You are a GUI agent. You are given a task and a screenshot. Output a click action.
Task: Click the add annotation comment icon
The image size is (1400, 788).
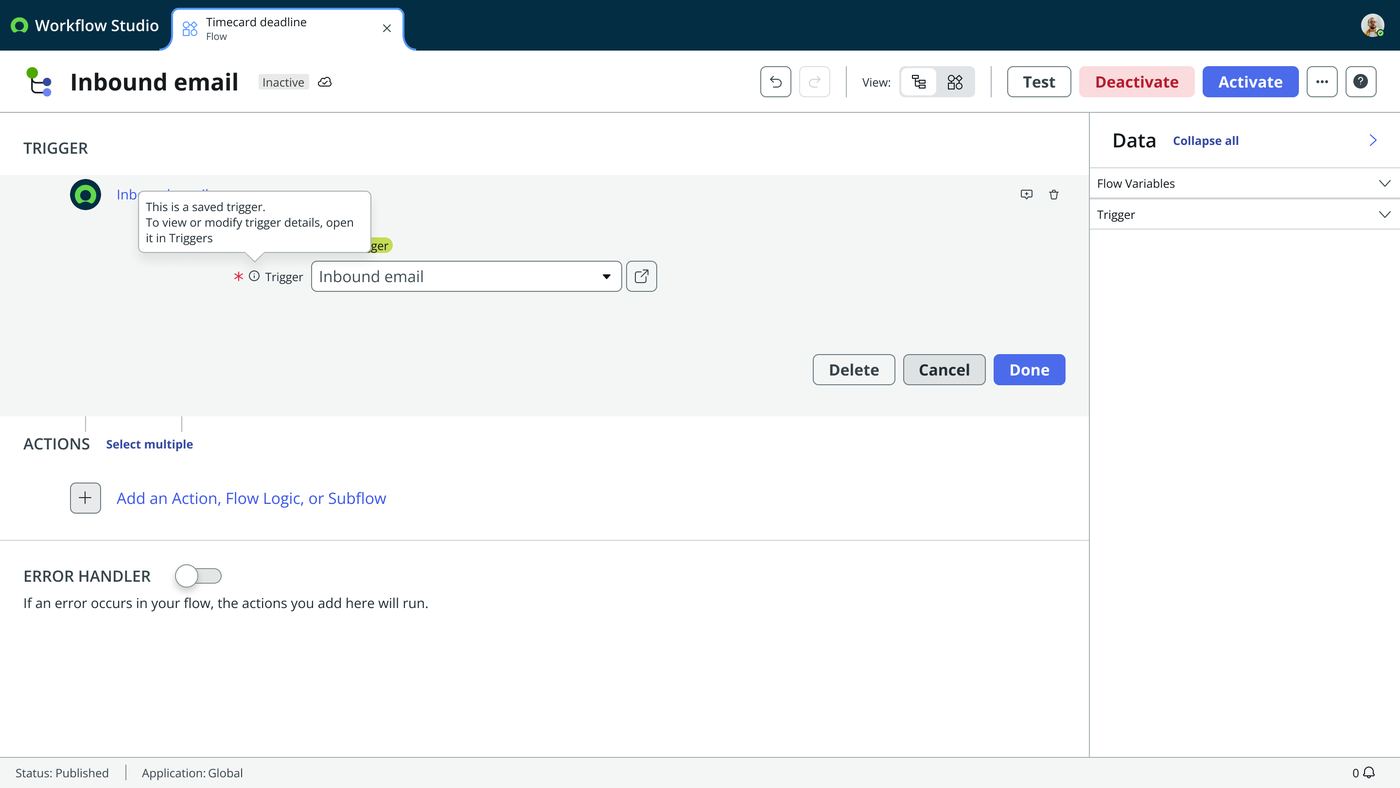coord(1026,195)
